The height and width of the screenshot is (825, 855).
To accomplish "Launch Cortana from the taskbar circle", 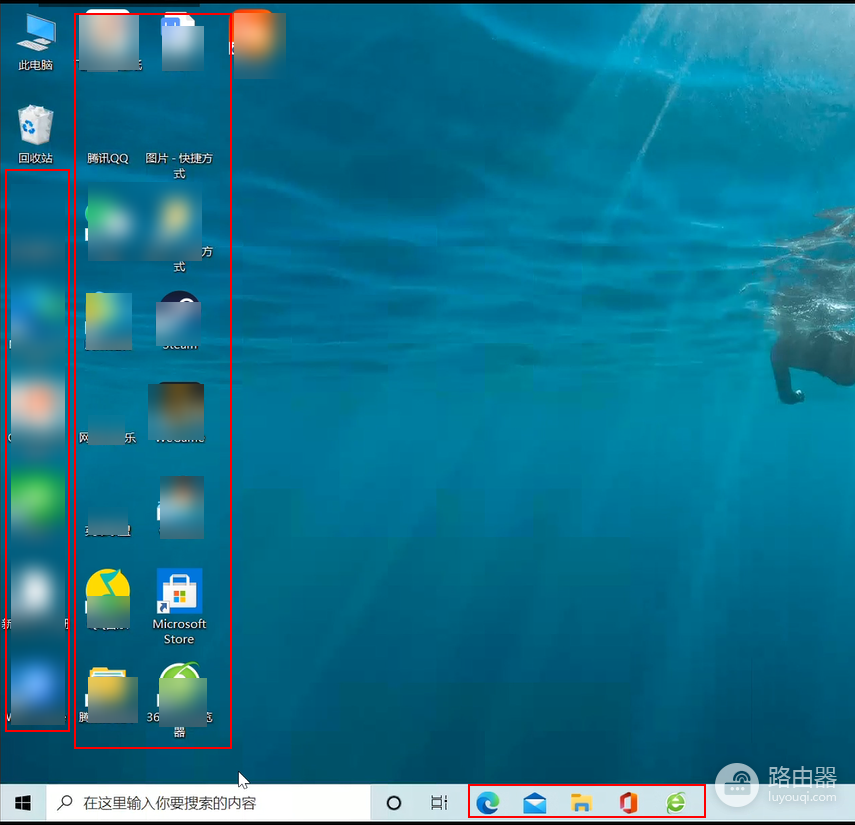I will click(394, 803).
